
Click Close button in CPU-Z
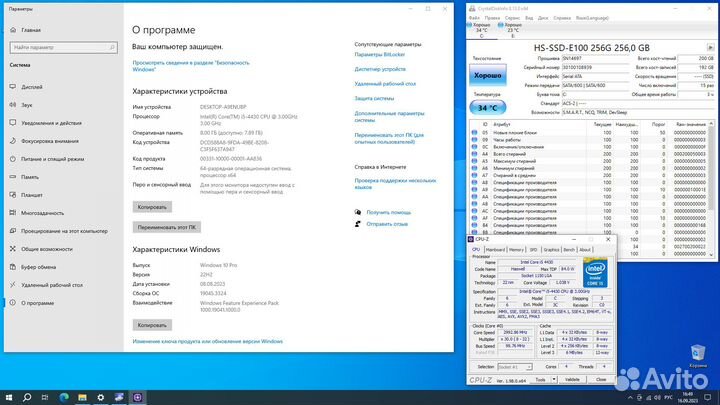tap(601, 380)
